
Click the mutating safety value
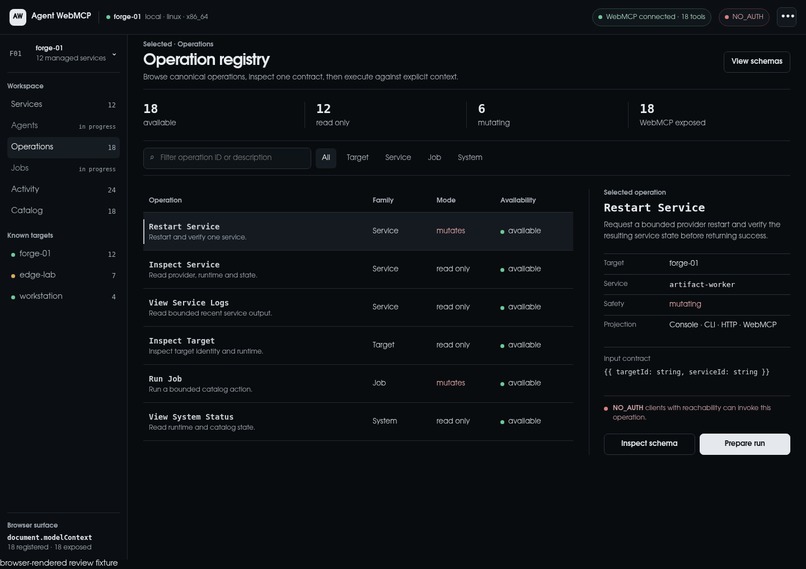coord(685,304)
